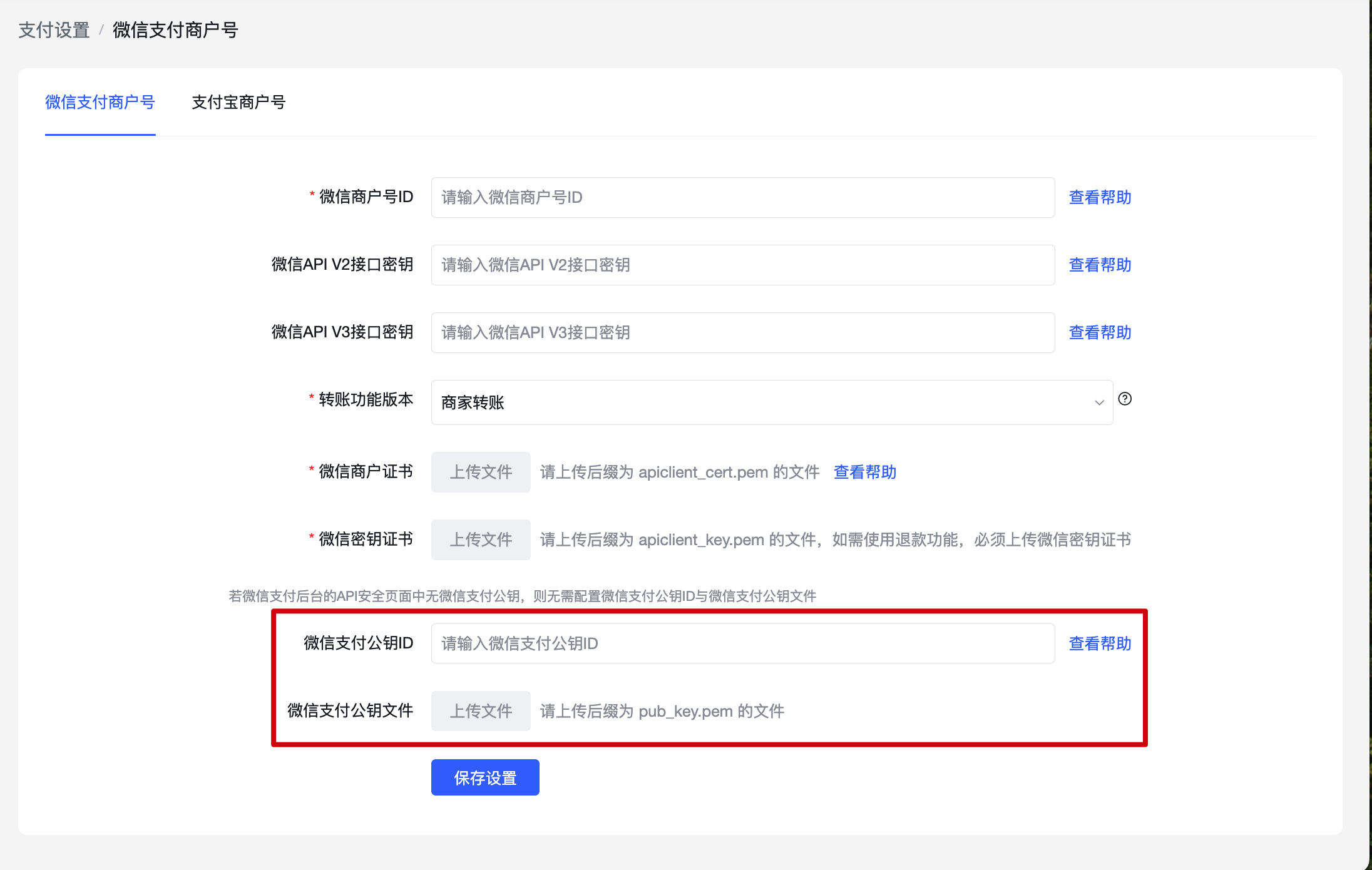Click the apiclient_cert.pem upload hint text
This screenshot has height=870, width=1372.
tap(680, 473)
